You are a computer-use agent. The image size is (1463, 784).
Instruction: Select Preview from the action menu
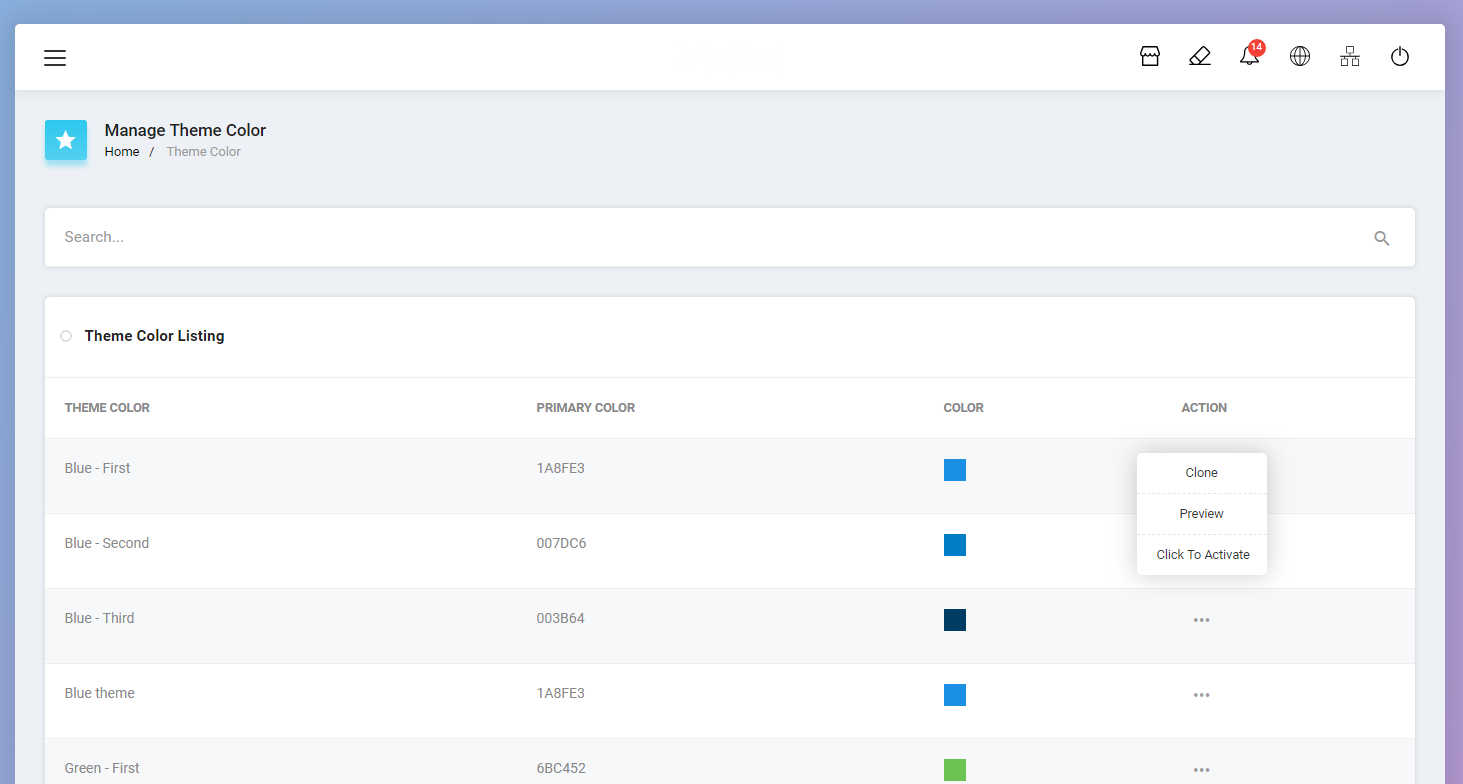click(1201, 513)
